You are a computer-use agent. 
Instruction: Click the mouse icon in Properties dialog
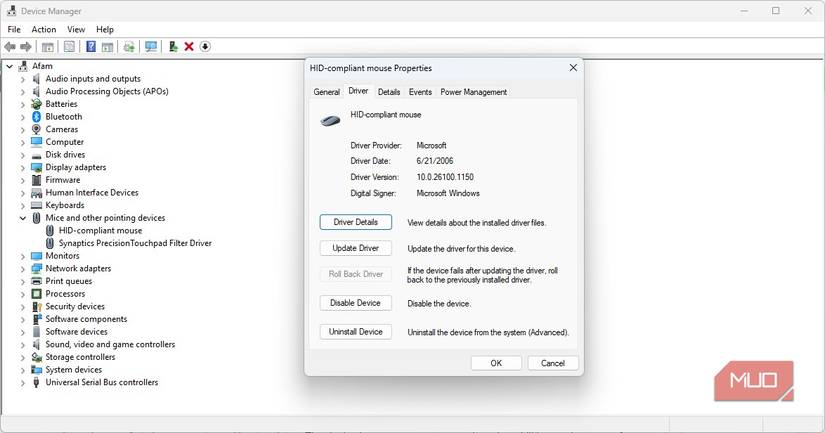coord(330,121)
